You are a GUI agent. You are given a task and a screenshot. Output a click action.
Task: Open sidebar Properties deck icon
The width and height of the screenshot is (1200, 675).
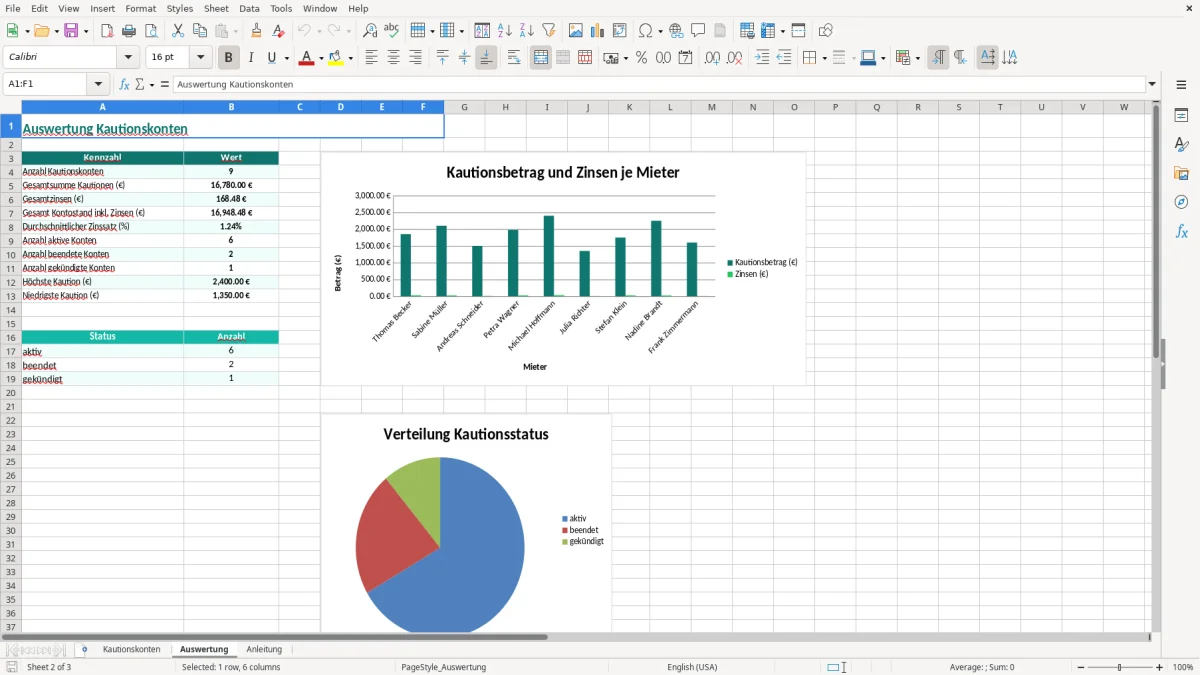coord(1181,116)
